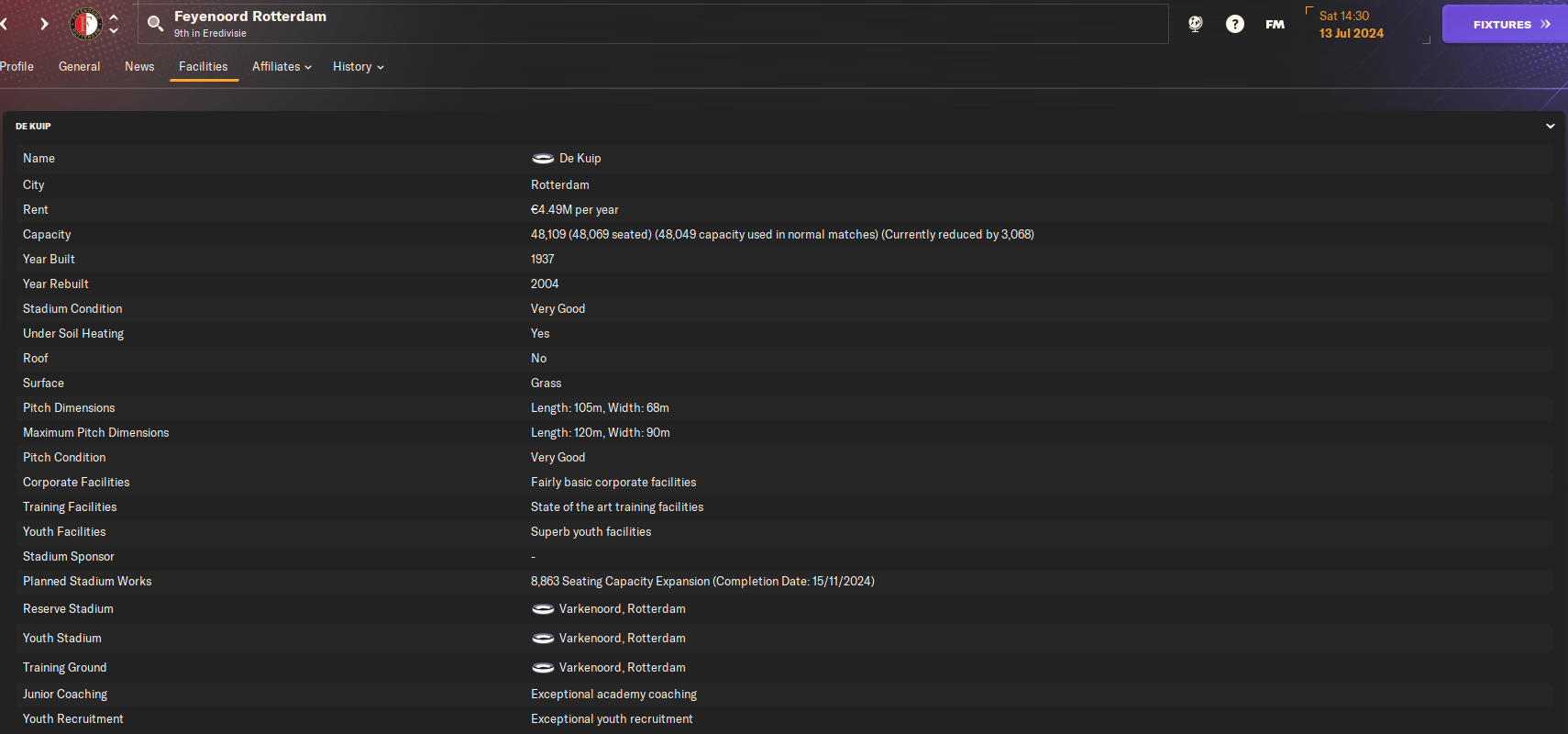Open the General tab
1568x734 pixels.
click(79, 67)
